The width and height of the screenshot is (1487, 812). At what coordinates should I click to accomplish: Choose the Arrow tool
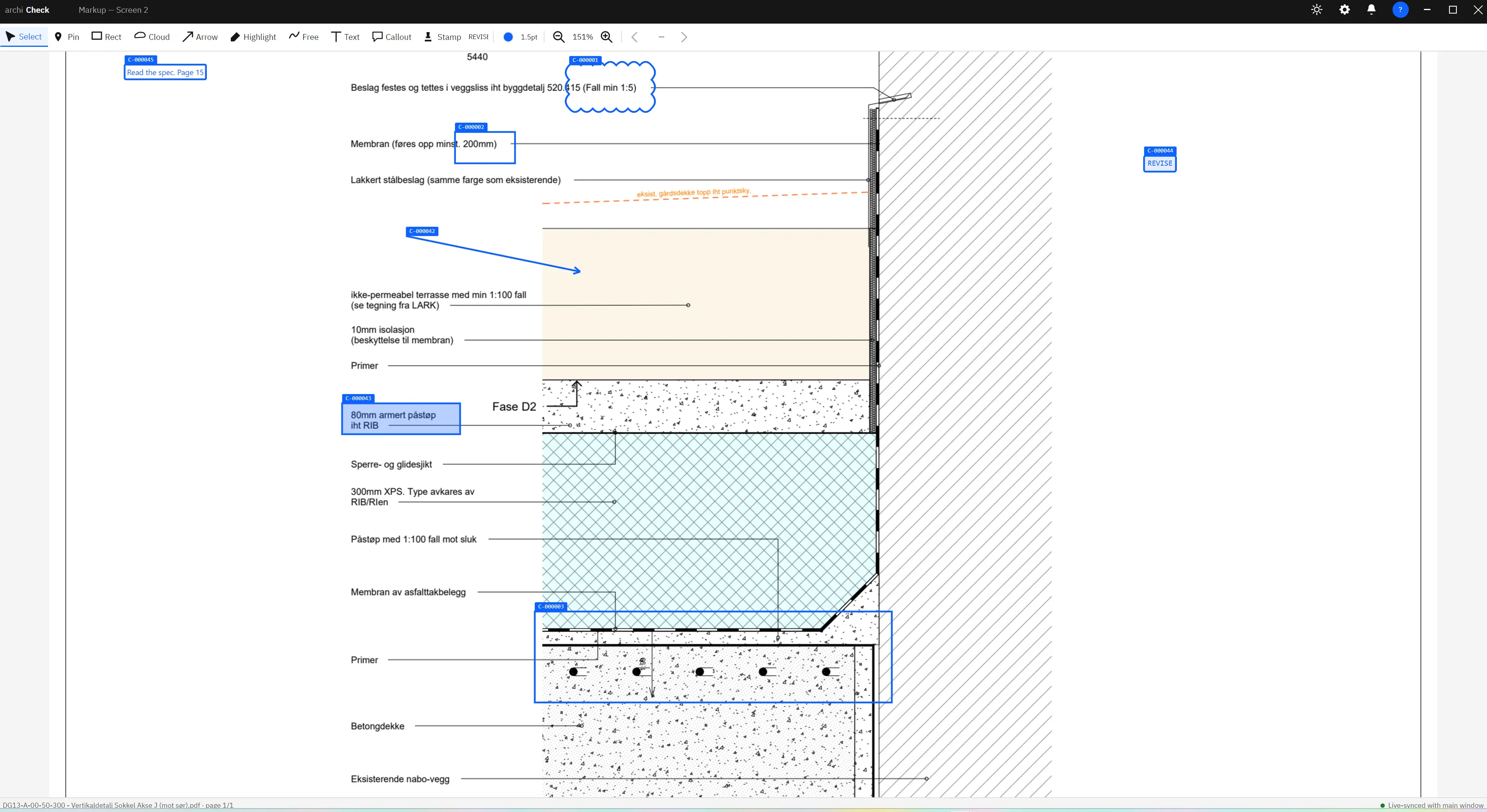point(200,37)
